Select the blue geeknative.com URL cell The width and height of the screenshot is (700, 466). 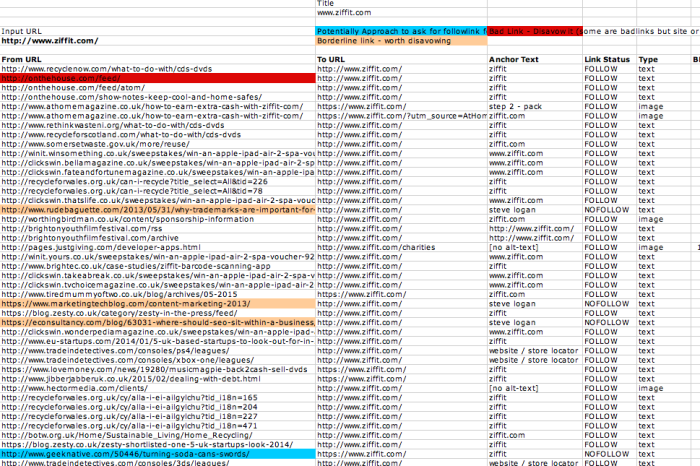(x=158, y=454)
